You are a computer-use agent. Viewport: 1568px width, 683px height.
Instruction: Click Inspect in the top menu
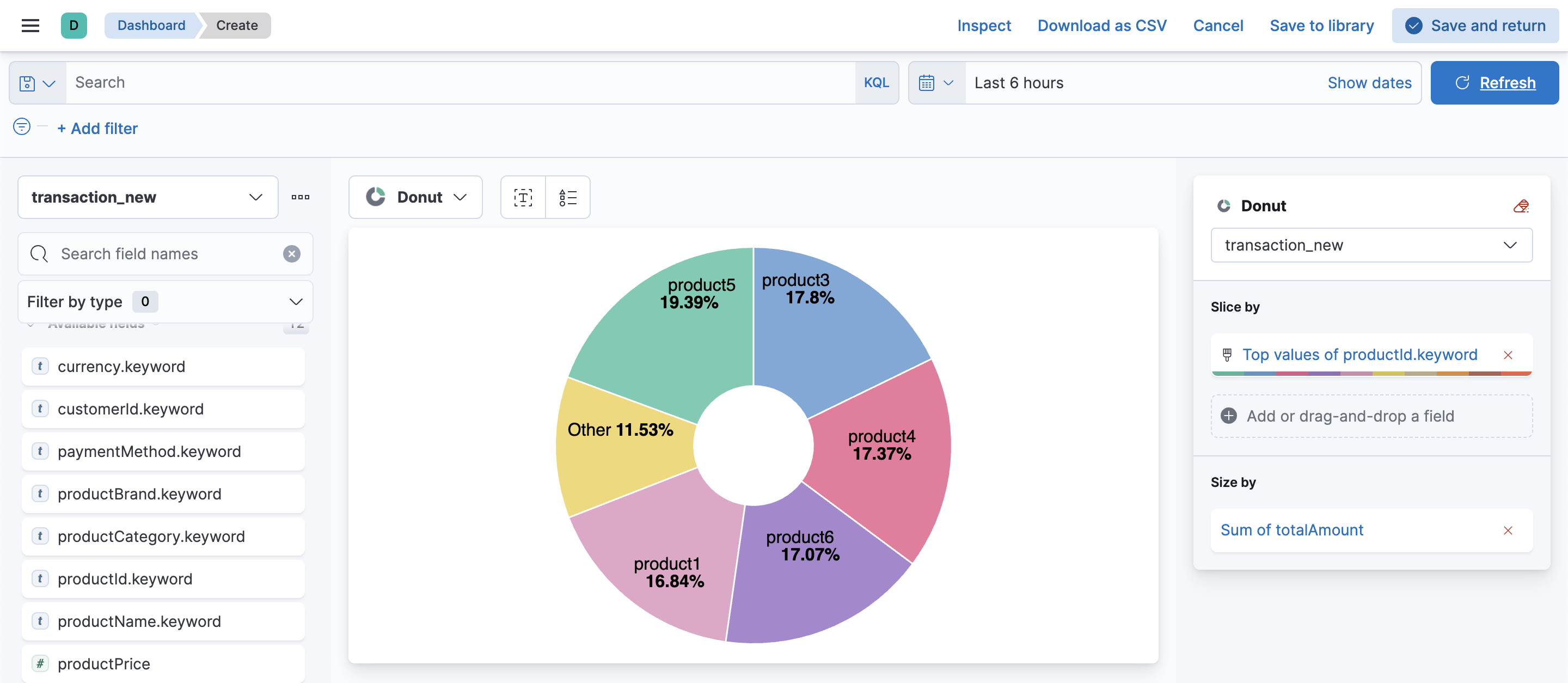tap(984, 26)
